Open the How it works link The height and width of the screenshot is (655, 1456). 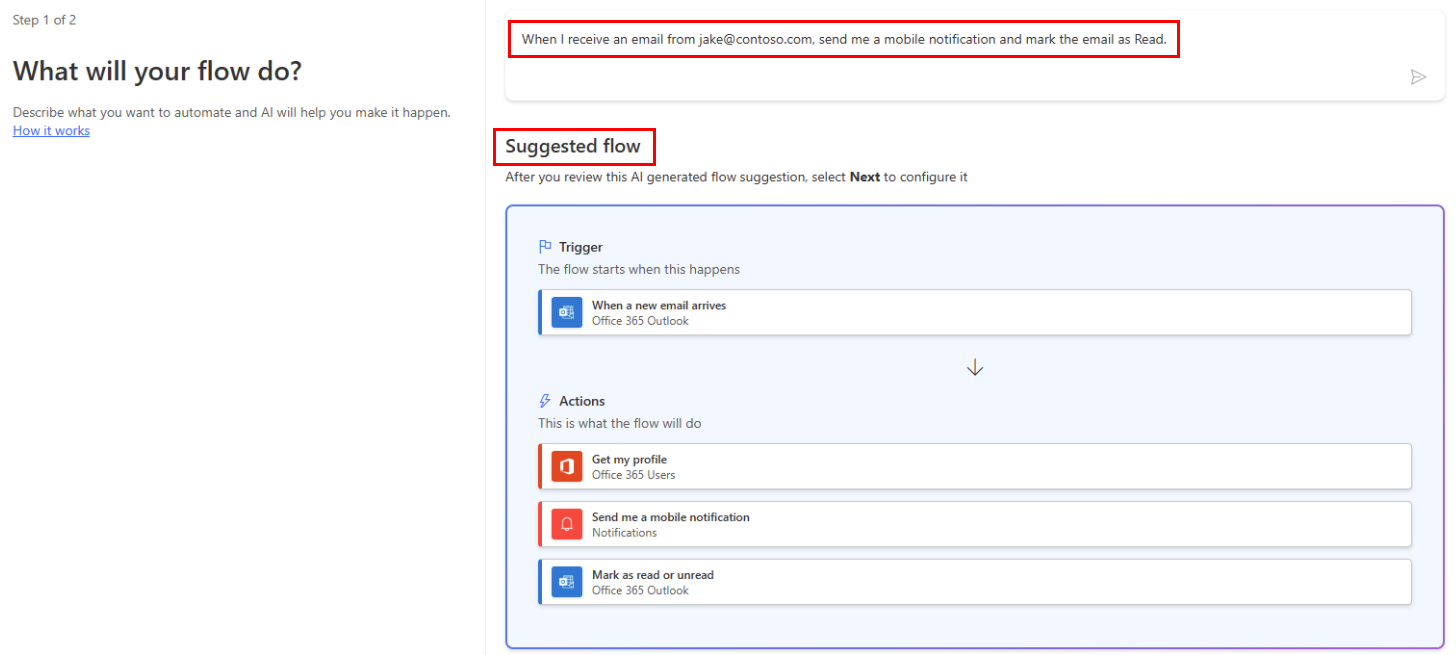50,130
